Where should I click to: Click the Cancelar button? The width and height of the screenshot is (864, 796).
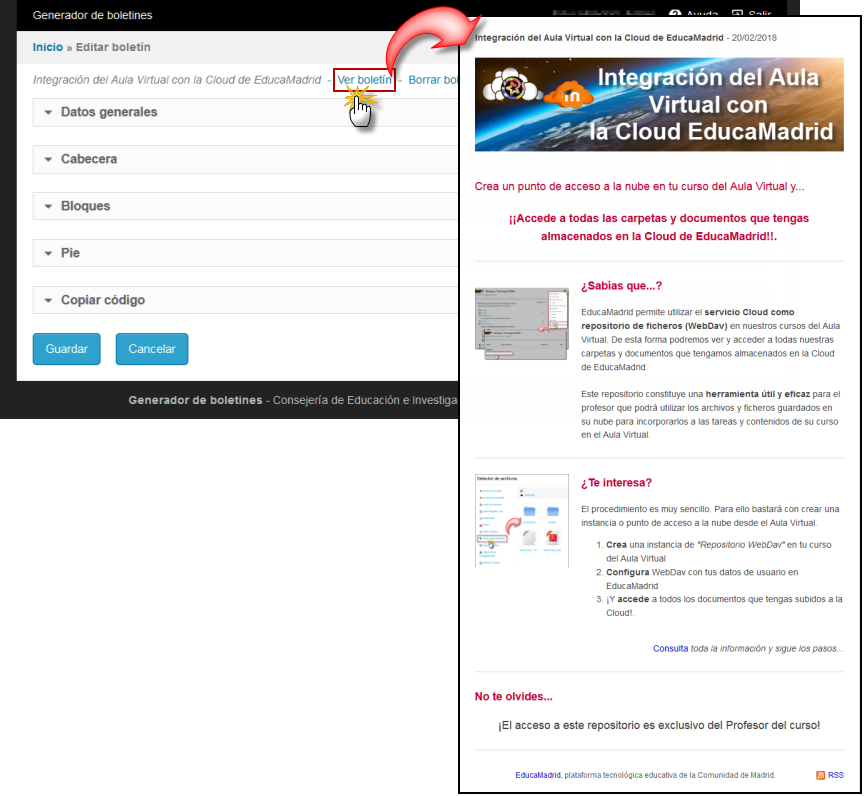[152, 349]
